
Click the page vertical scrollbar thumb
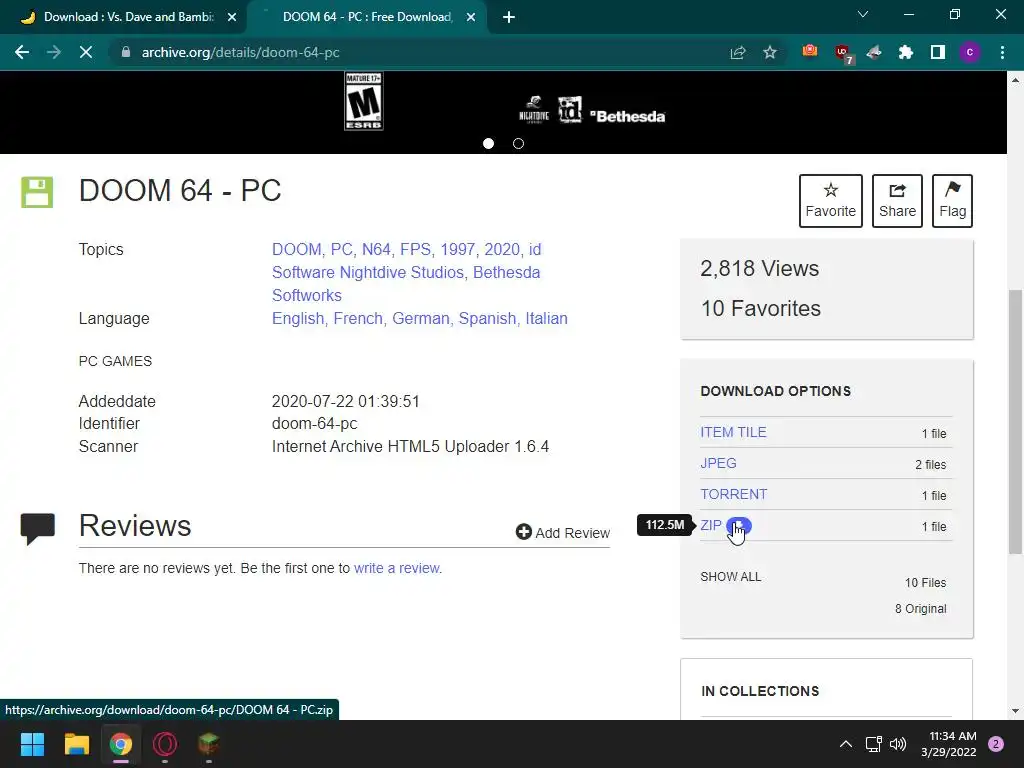click(x=1016, y=422)
